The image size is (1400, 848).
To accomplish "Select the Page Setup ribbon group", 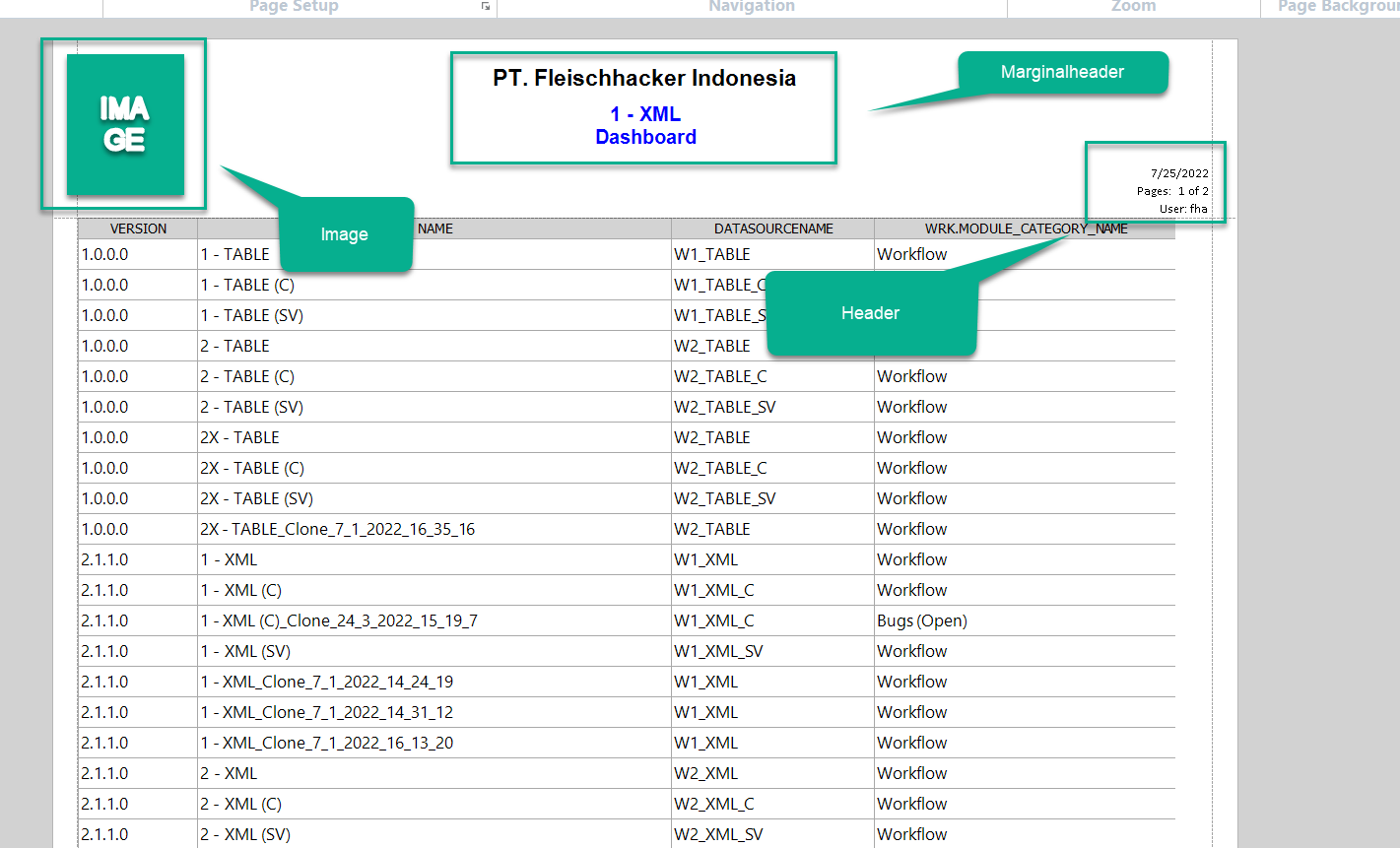I will click(293, 7).
